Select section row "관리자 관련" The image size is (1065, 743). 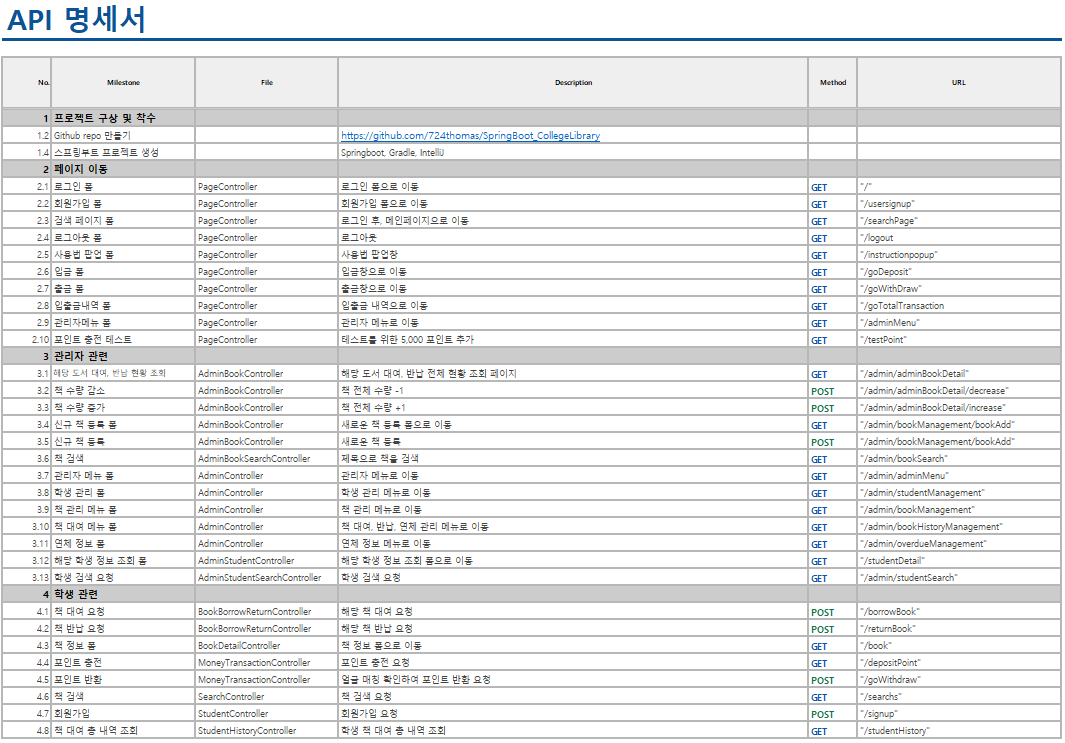tap(531, 357)
